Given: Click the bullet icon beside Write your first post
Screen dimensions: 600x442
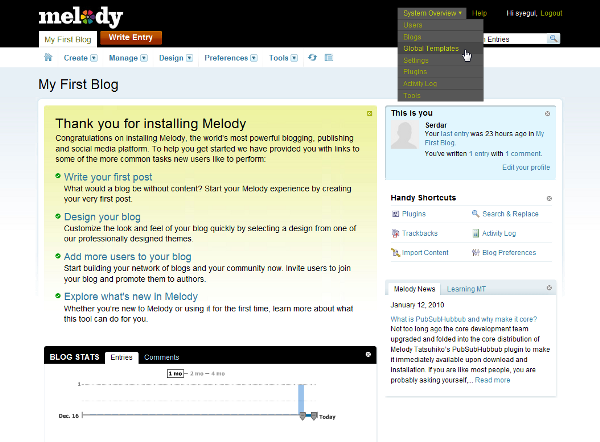Looking at the screenshot, I should pos(58,176).
